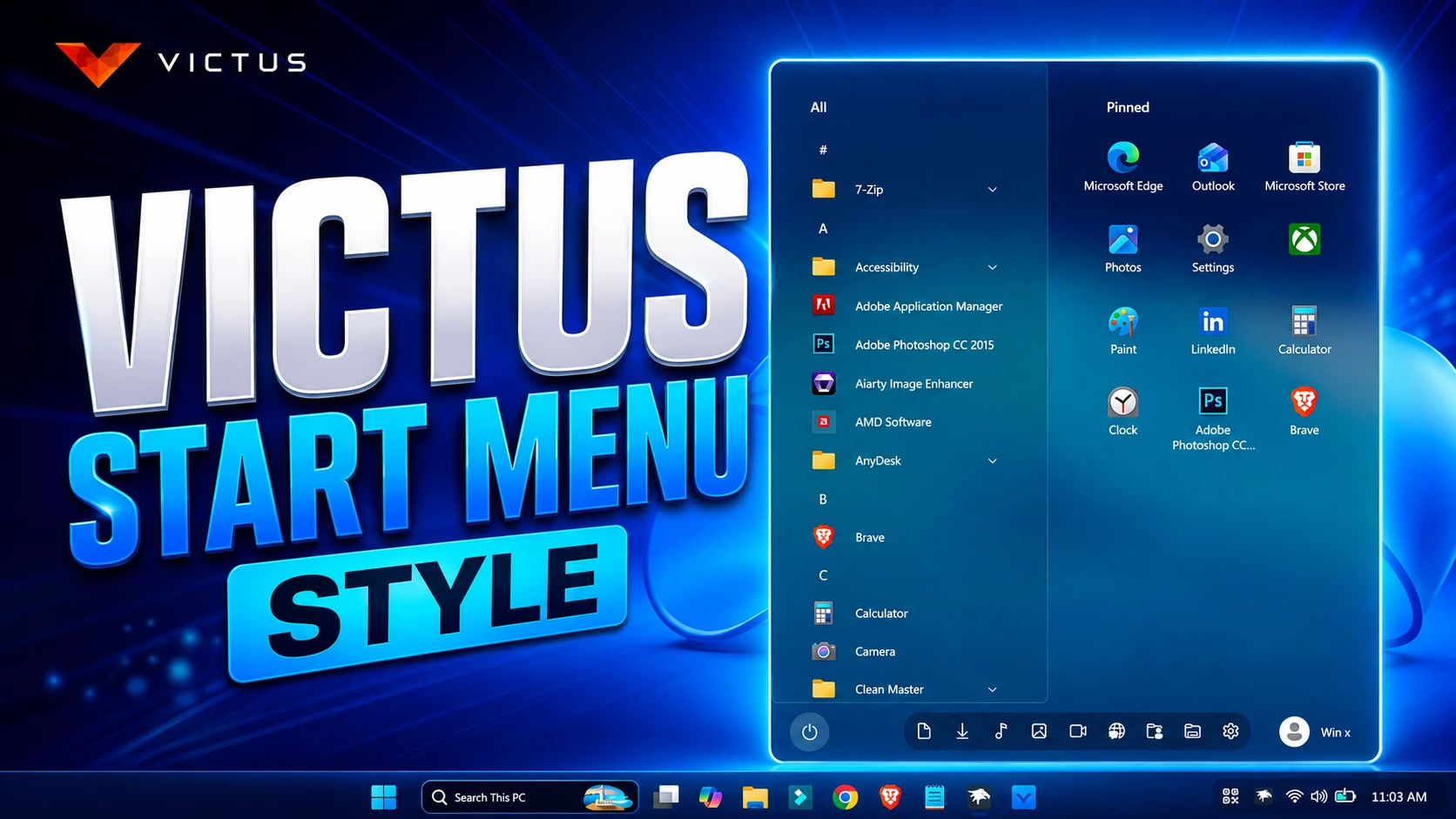
Task: Open the Clean Master folder entry
Action: (906, 689)
